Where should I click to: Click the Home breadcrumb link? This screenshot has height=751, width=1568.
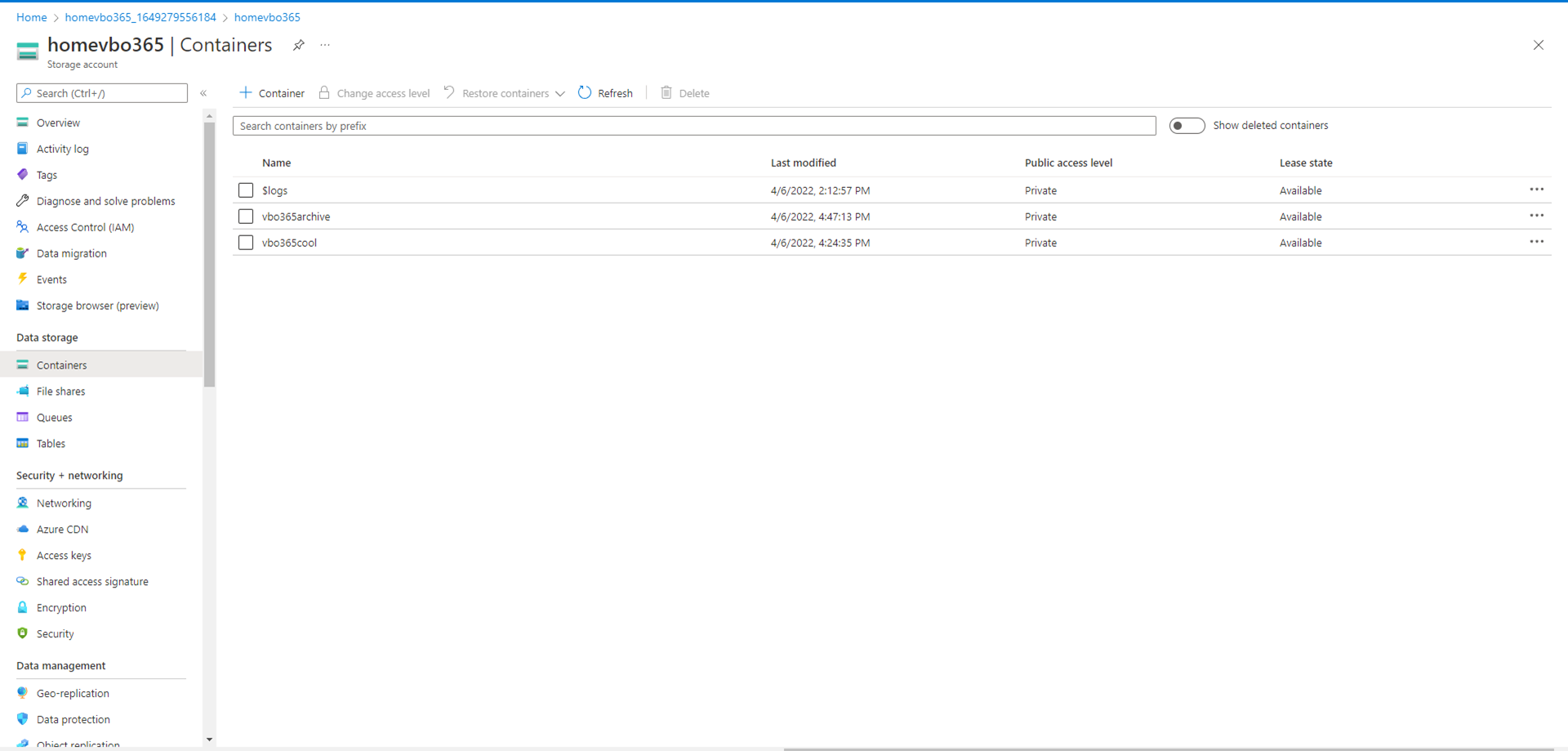(x=32, y=17)
